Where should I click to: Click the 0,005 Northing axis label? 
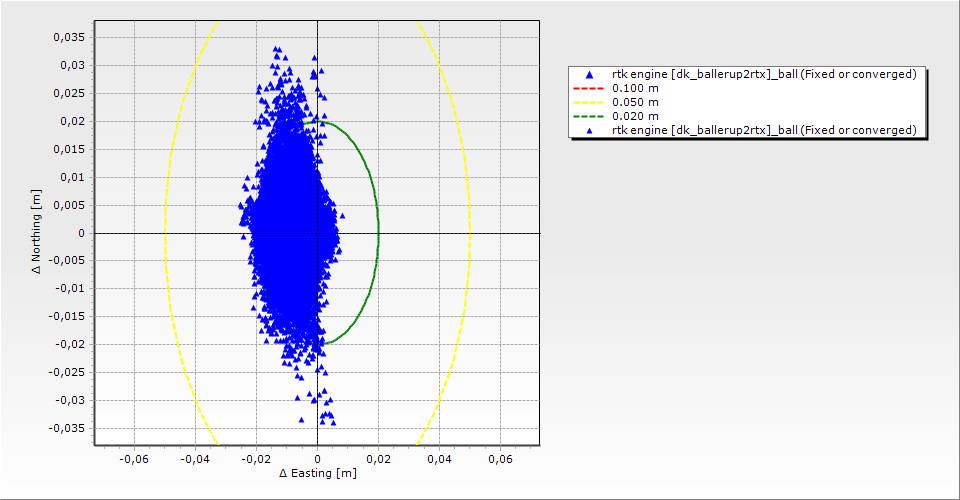69,205
